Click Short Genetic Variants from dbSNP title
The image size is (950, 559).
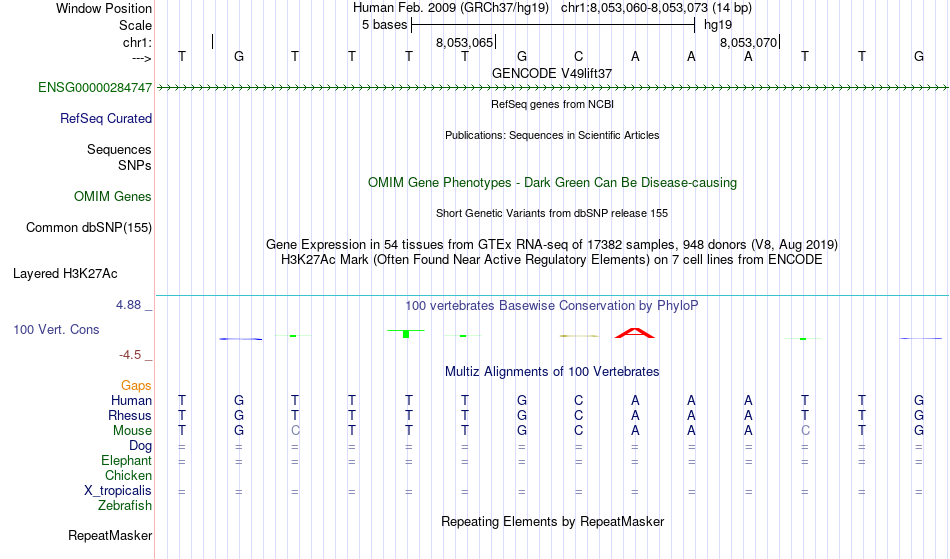coord(552,213)
